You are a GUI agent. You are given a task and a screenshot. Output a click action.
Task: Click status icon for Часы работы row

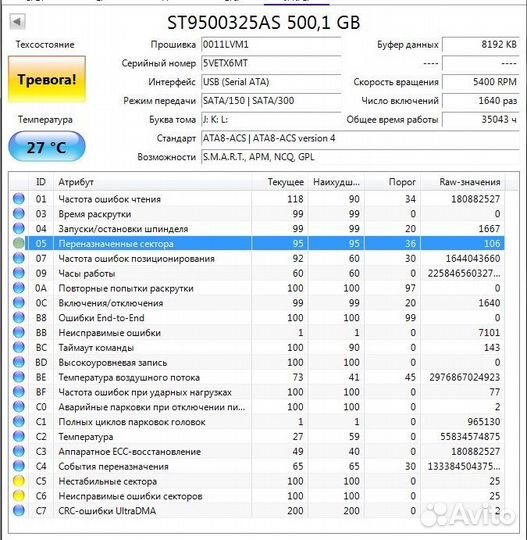point(19,273)
